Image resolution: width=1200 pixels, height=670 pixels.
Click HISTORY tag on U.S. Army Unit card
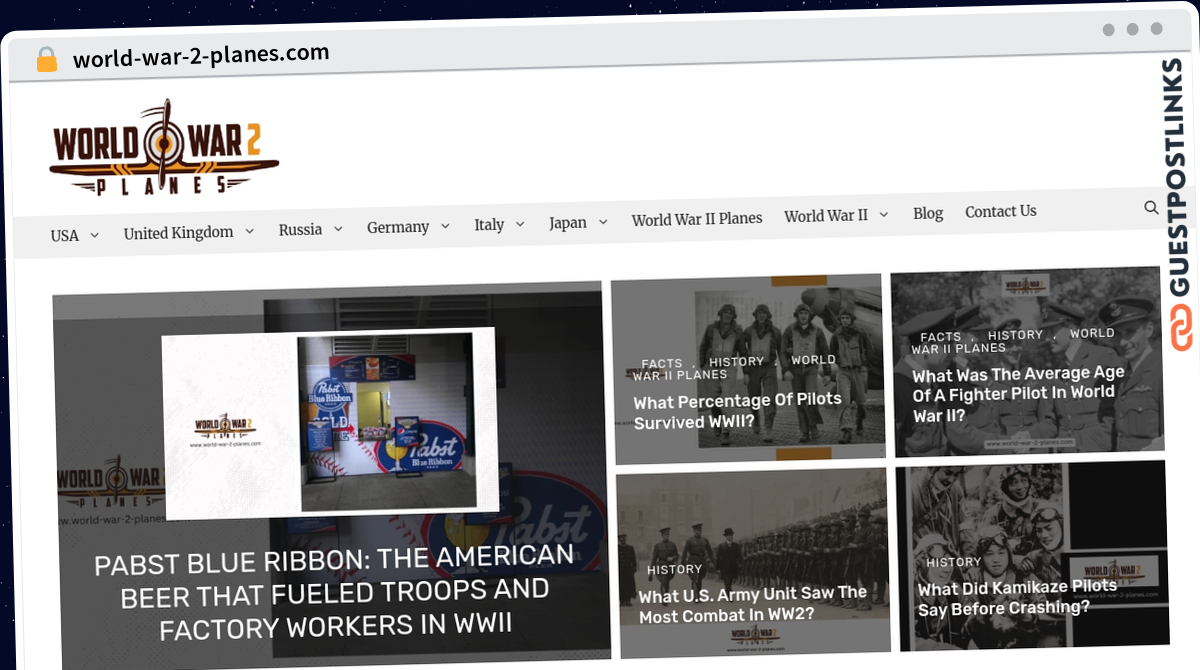tap(675, 569)
